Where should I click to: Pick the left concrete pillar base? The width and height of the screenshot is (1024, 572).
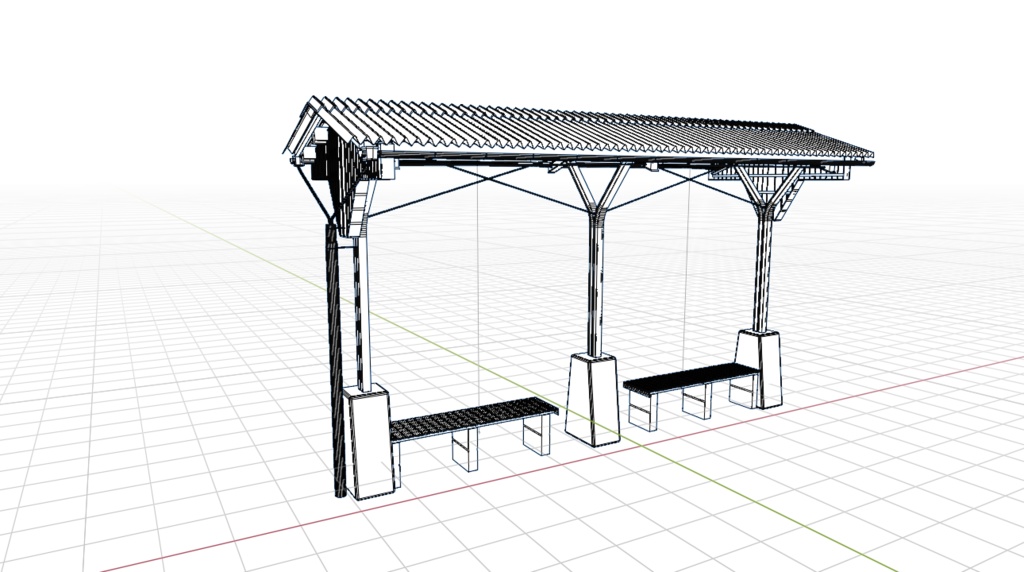click(368, 442)
